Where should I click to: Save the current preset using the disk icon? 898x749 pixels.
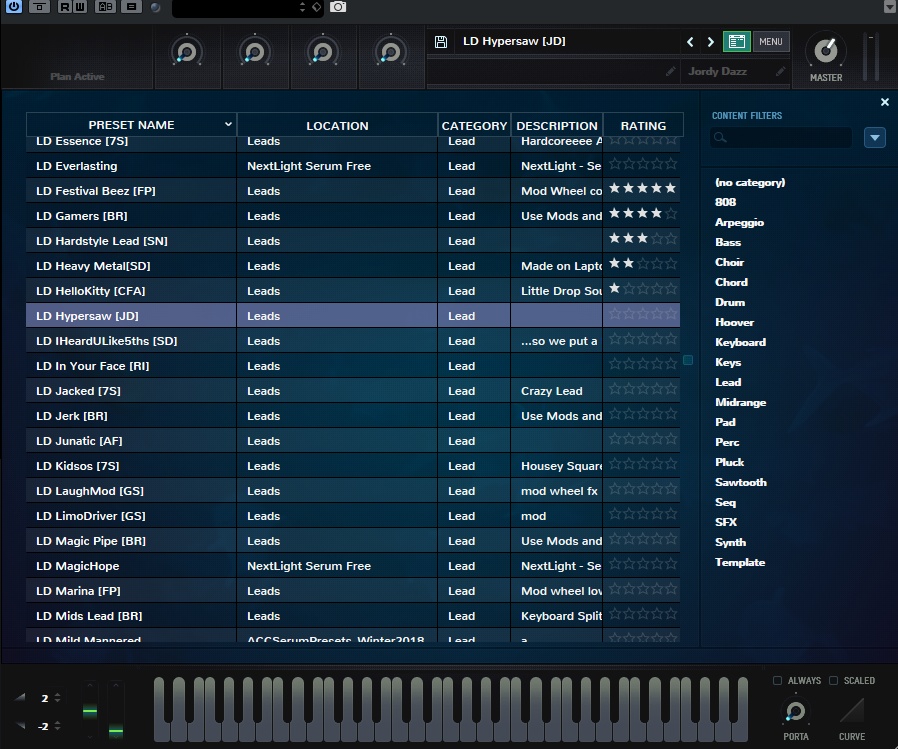point(440,42)
